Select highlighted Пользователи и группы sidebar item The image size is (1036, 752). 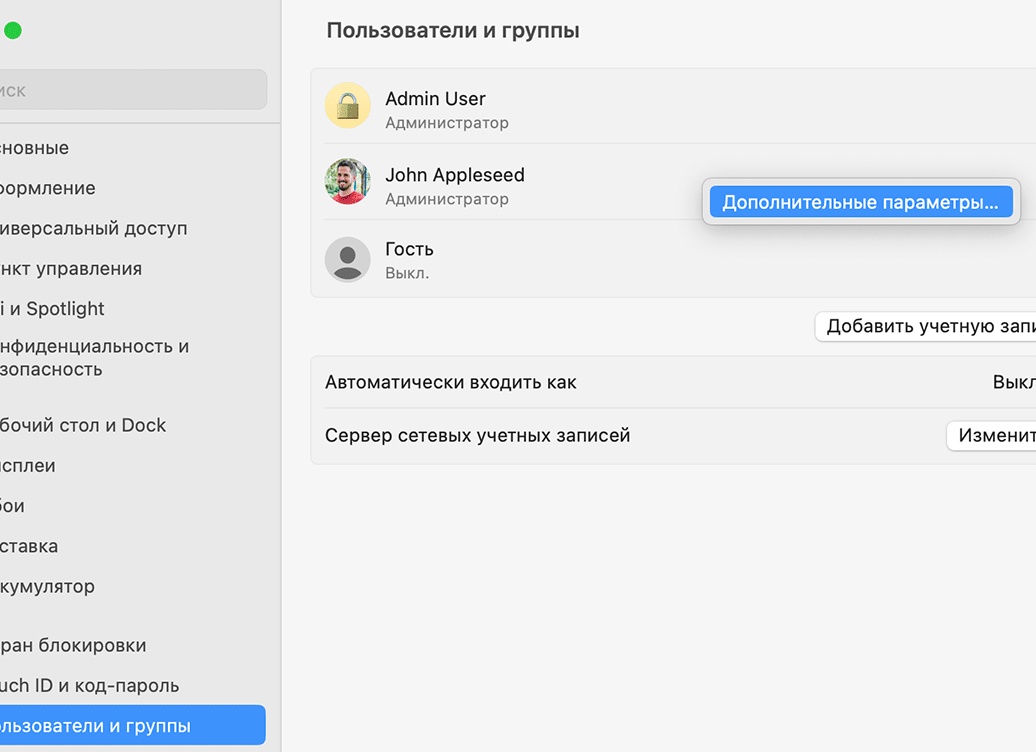coord(132,725)
